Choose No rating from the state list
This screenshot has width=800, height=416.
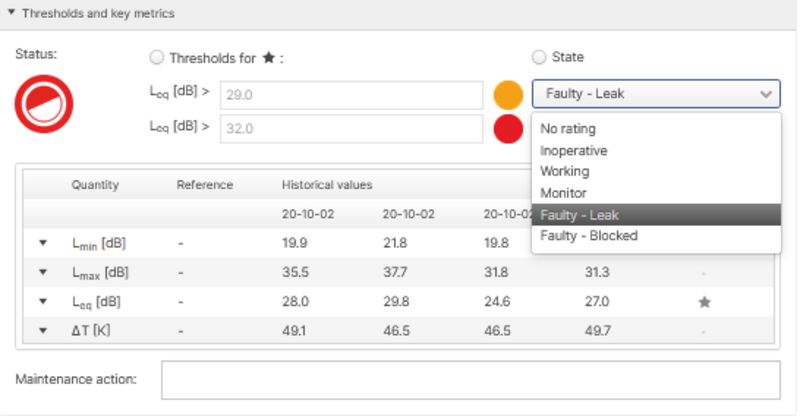click(x=568, y=129)
